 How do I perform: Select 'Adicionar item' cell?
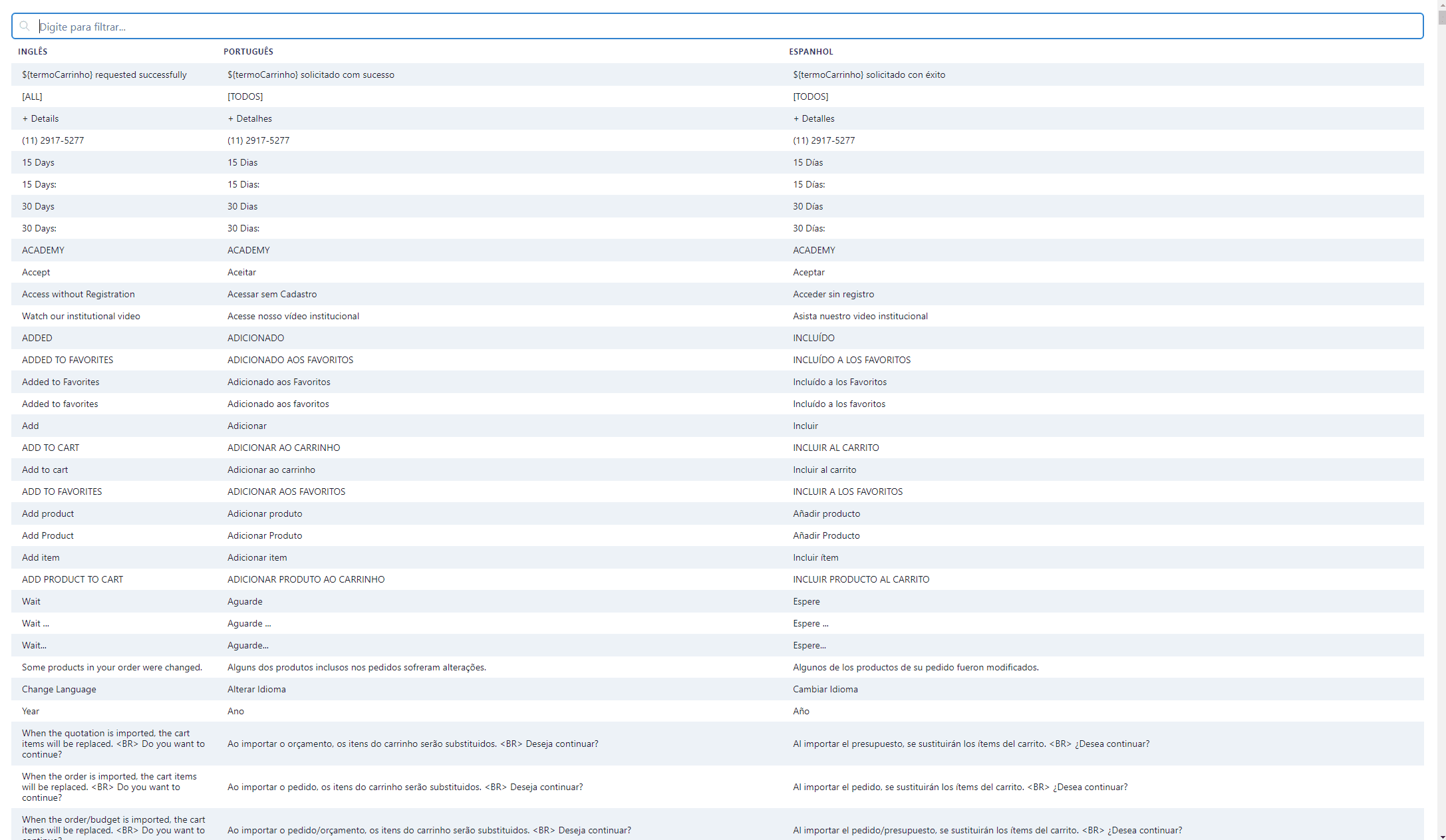point(257,557)
